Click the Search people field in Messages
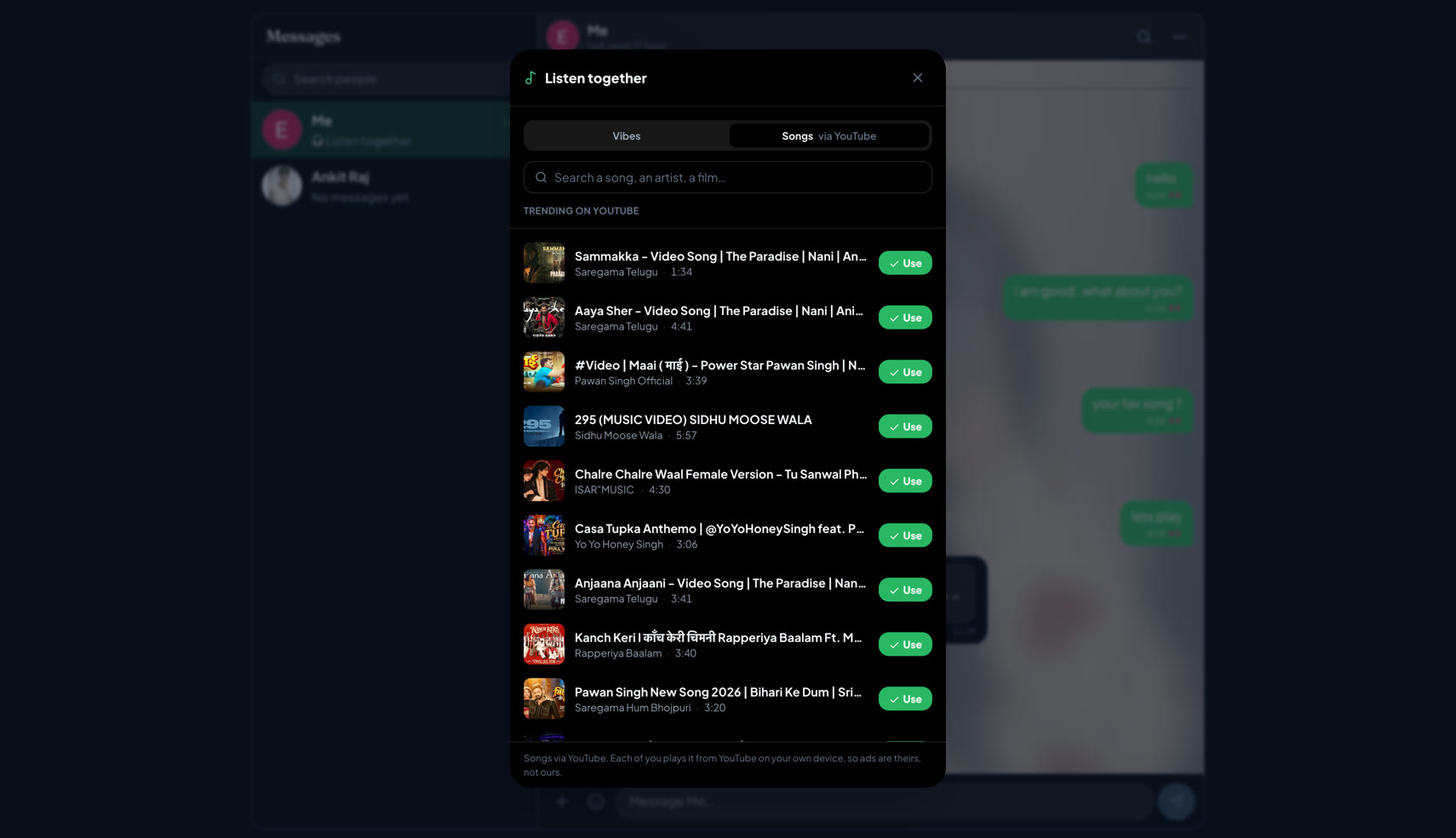 pos(387,78)
